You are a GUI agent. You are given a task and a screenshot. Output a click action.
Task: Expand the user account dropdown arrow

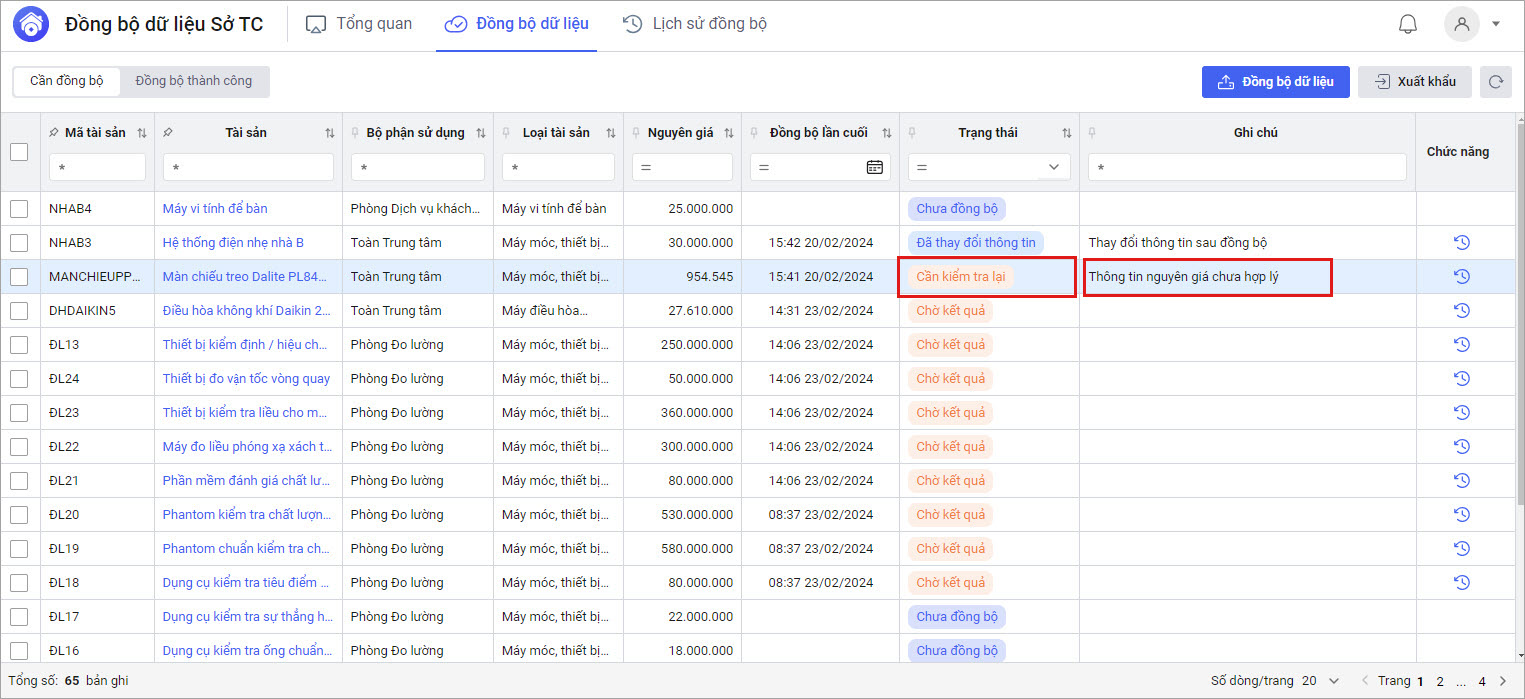(1496, 24)
